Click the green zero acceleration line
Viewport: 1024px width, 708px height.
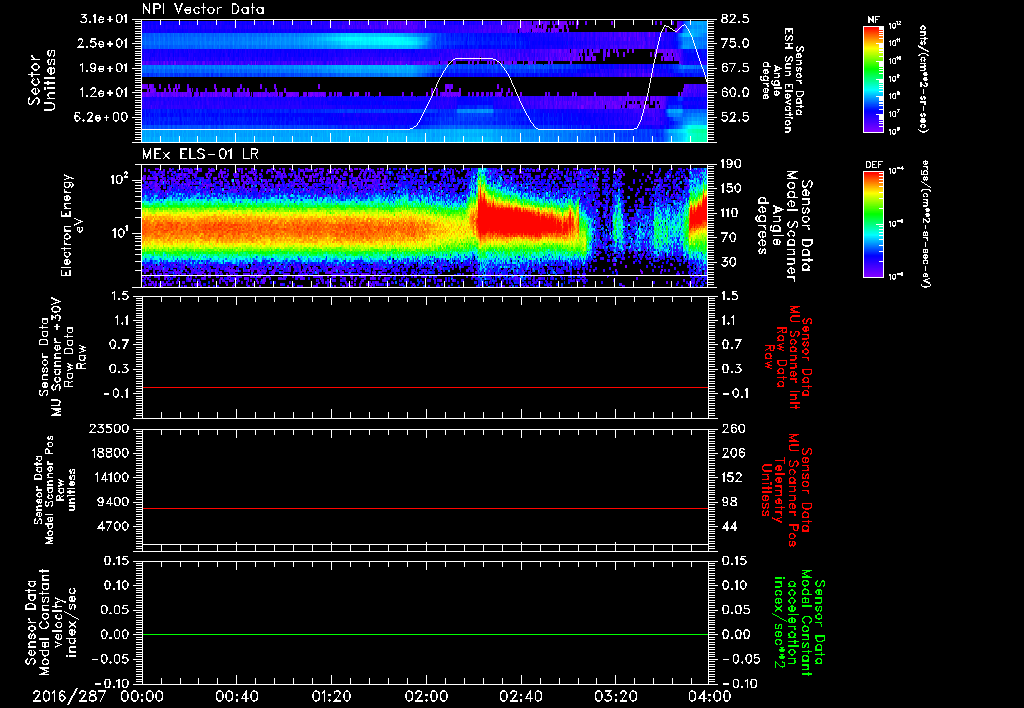click(x=424, y=635)
